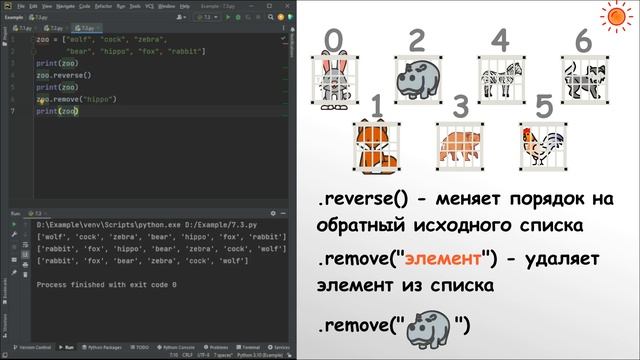Open the VCS menu

click(x=149, y=6)
